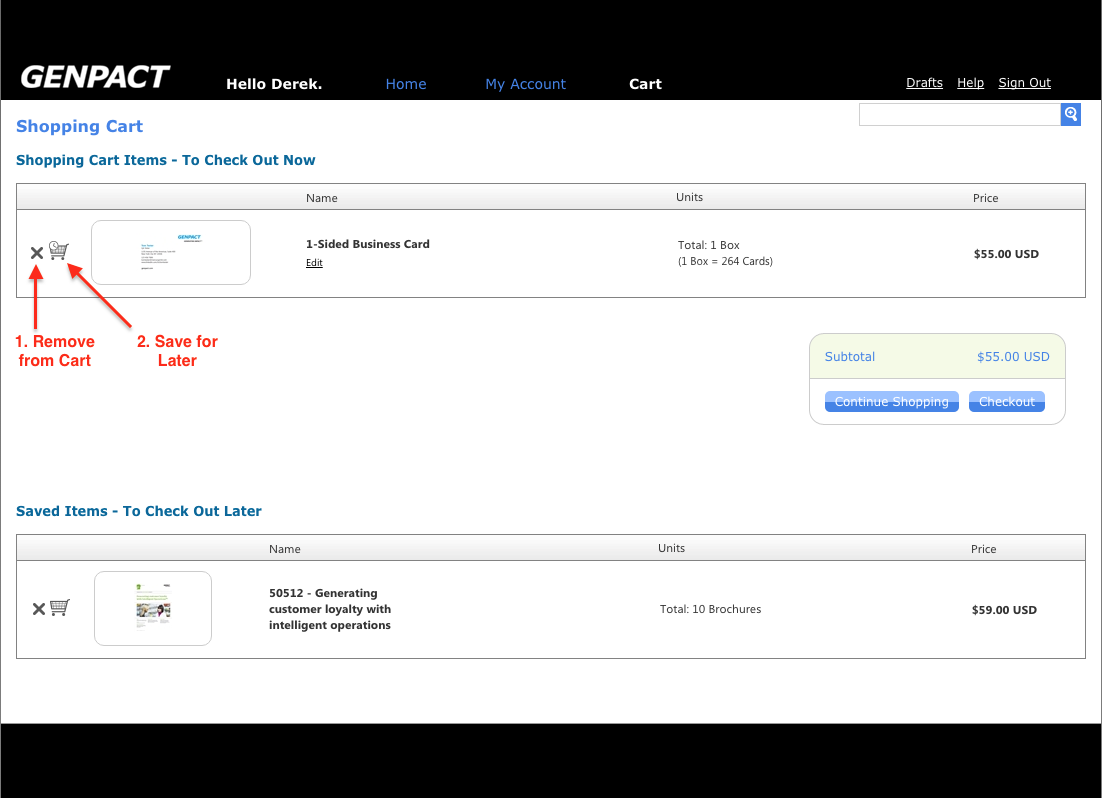Delete the saved brochure item

39,609
